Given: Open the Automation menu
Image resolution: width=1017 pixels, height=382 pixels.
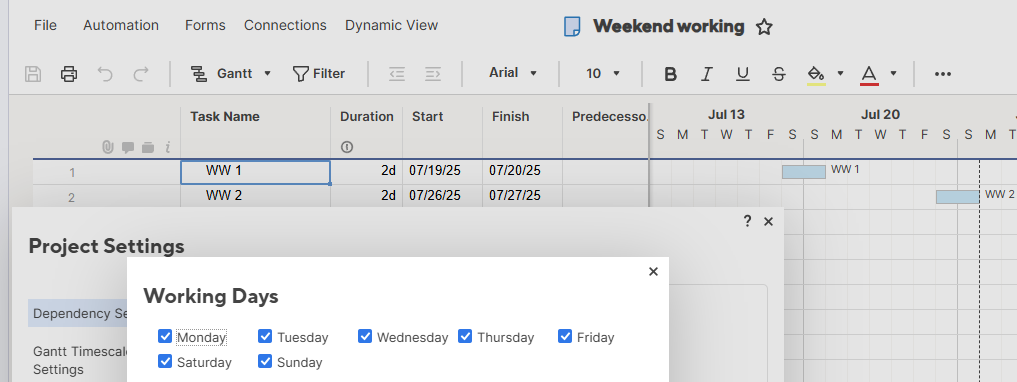Looking at the screenshot, I should [121, 25].
